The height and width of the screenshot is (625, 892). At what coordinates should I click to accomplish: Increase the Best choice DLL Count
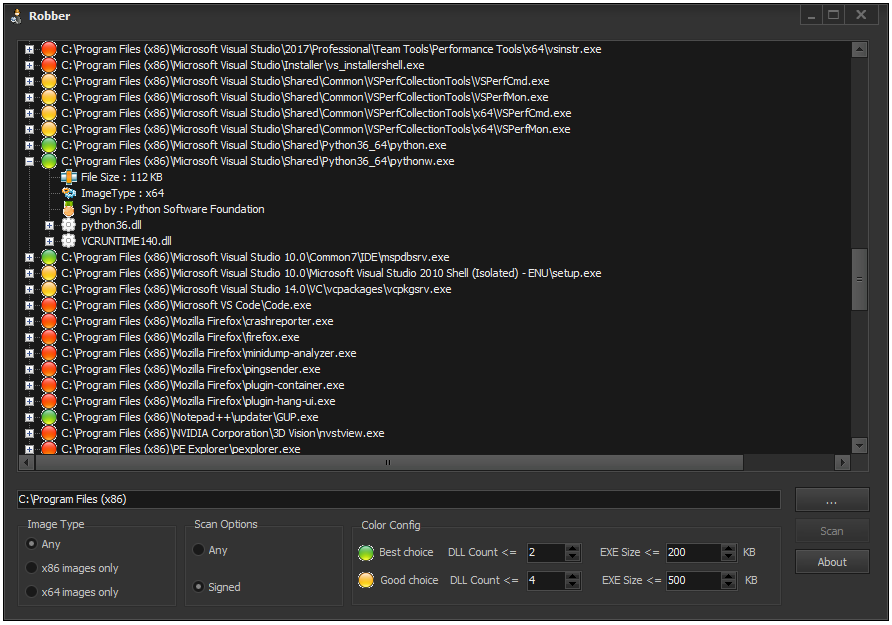point(573,548)
